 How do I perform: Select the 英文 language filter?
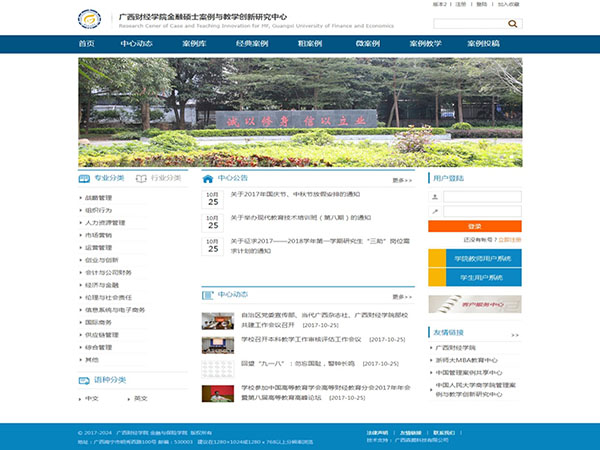coord(140,398)
